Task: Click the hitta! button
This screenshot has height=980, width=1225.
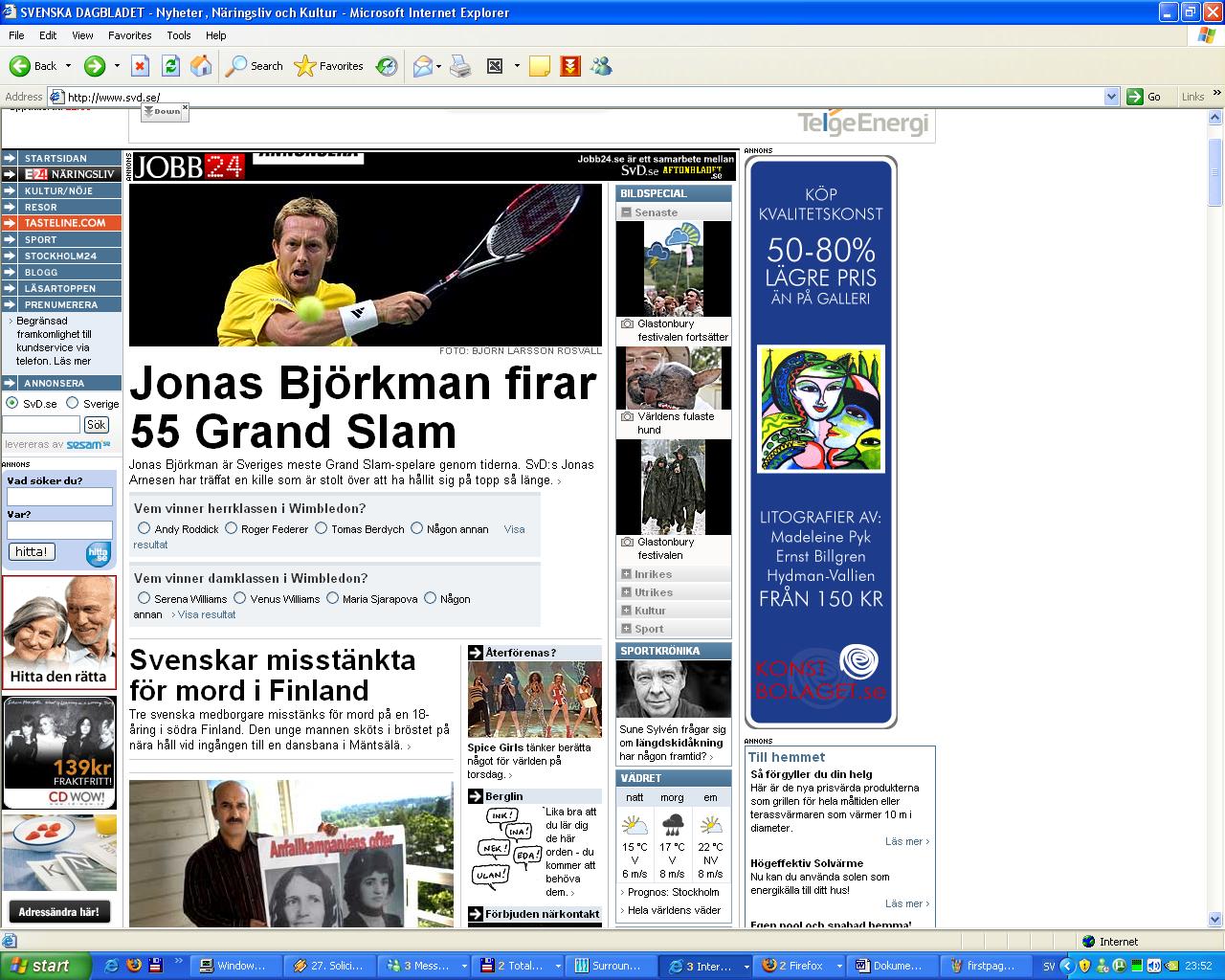Action: tap(32, 552)
